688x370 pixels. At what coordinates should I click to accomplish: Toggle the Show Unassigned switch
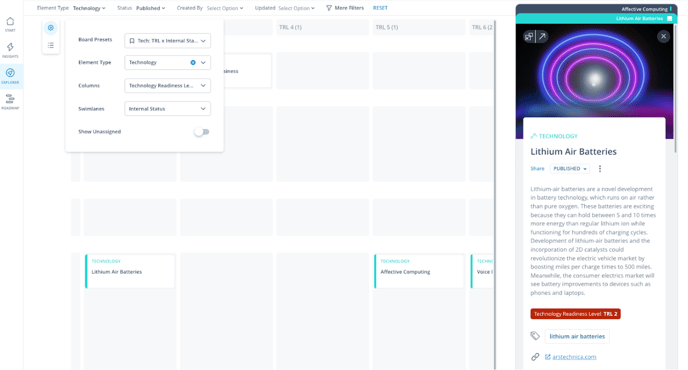tap(202, 132)
